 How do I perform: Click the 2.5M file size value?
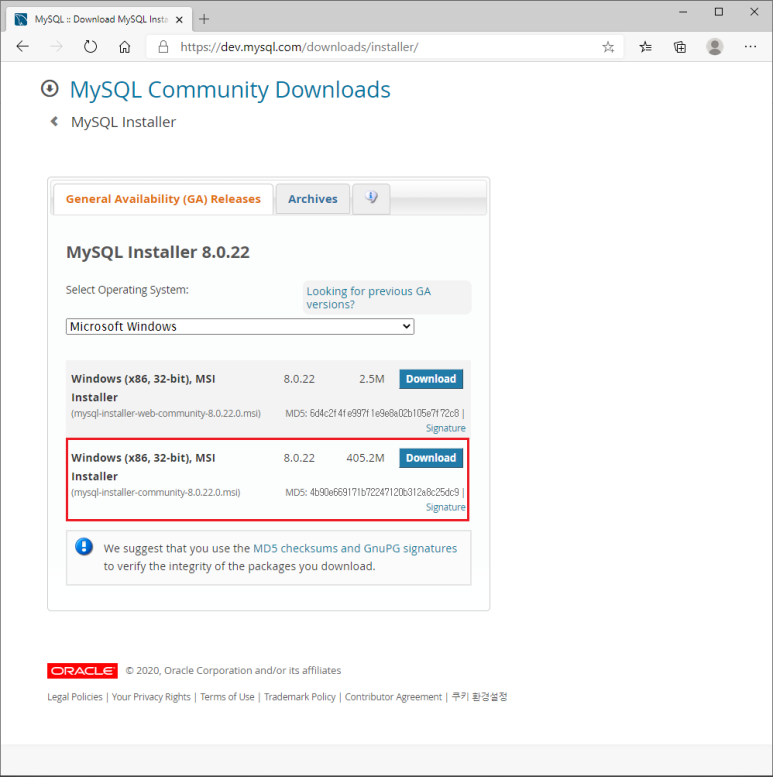click(372, 379)
